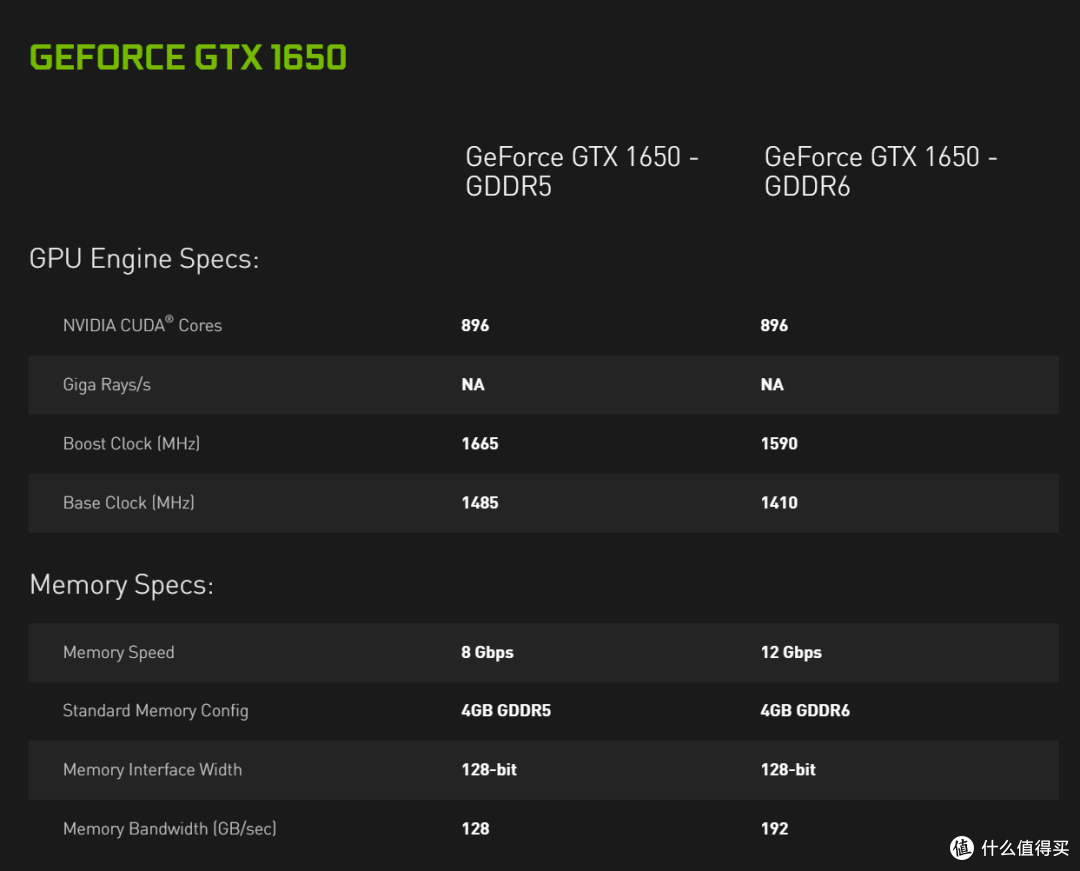Click the boost clock value 1665
Screen dimensions: 1080x871
(x=480, y=443)
